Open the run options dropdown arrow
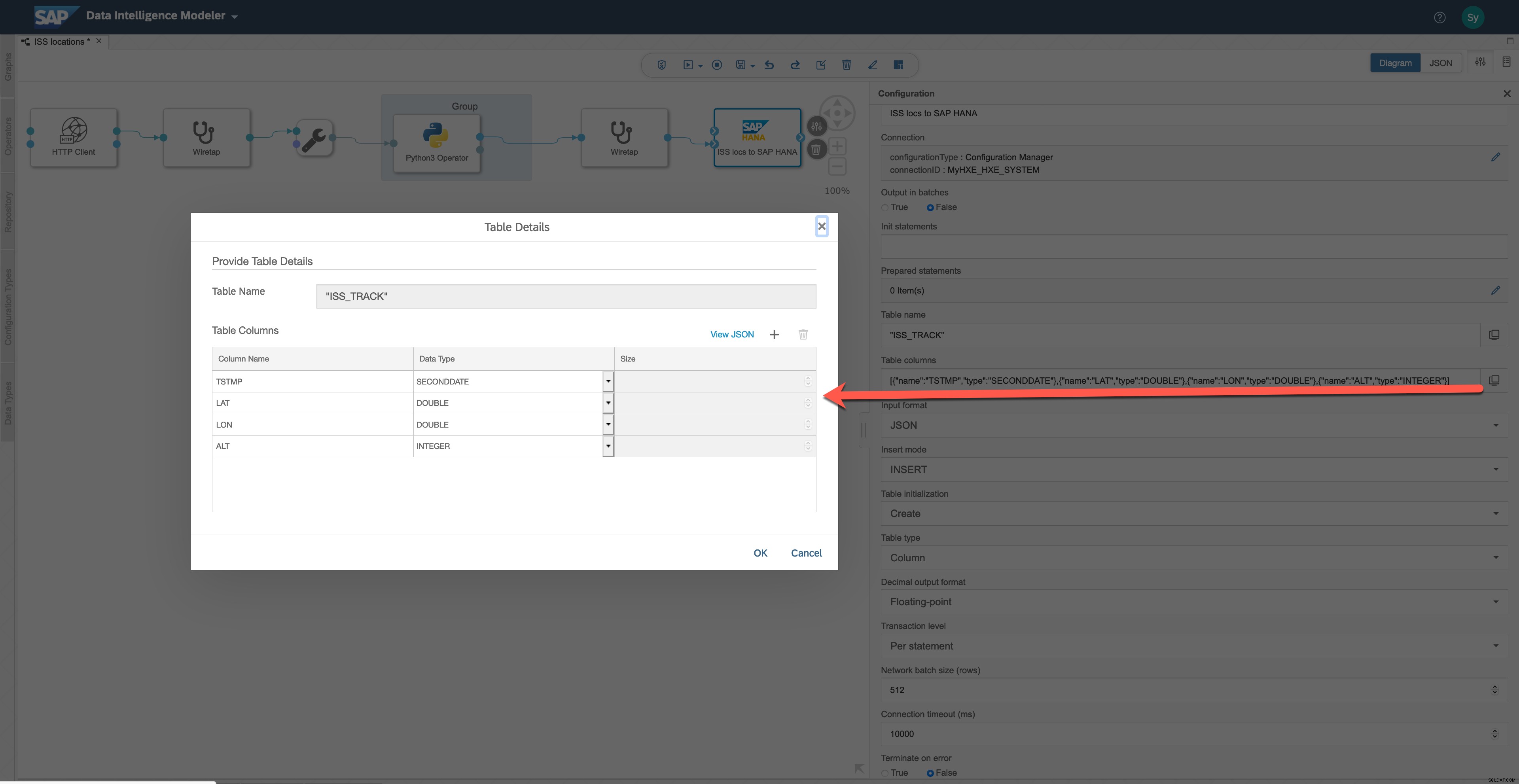1519x784 pixels. coord(701,66)
